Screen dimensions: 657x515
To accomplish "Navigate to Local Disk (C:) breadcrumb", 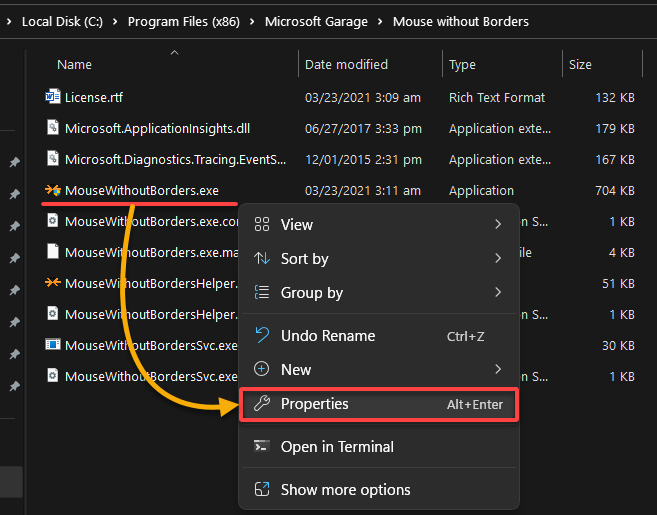I will click(62, 21).
